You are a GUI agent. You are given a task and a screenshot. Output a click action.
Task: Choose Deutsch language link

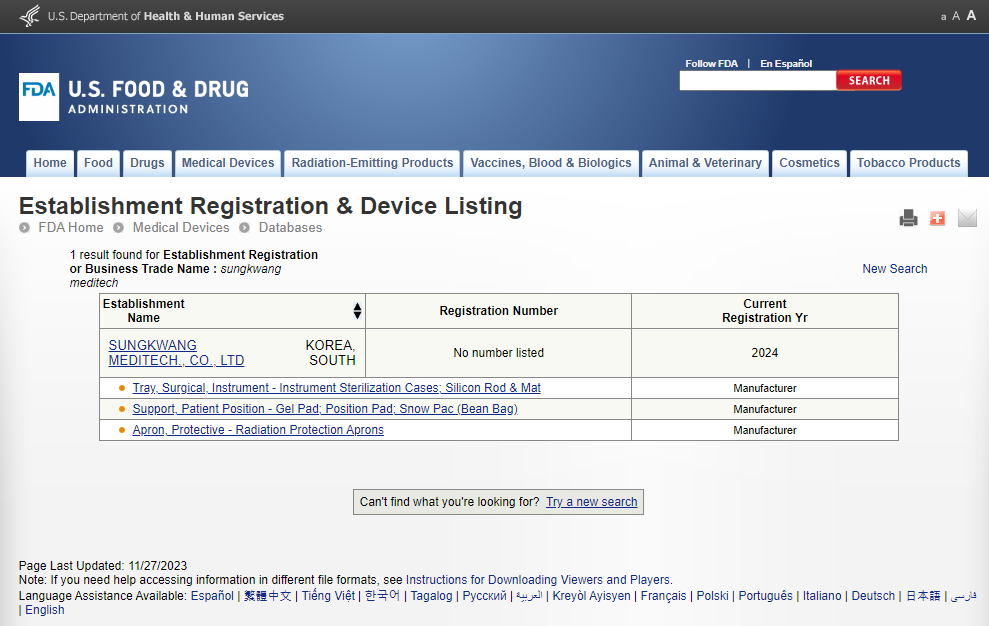tap(873, 596)
